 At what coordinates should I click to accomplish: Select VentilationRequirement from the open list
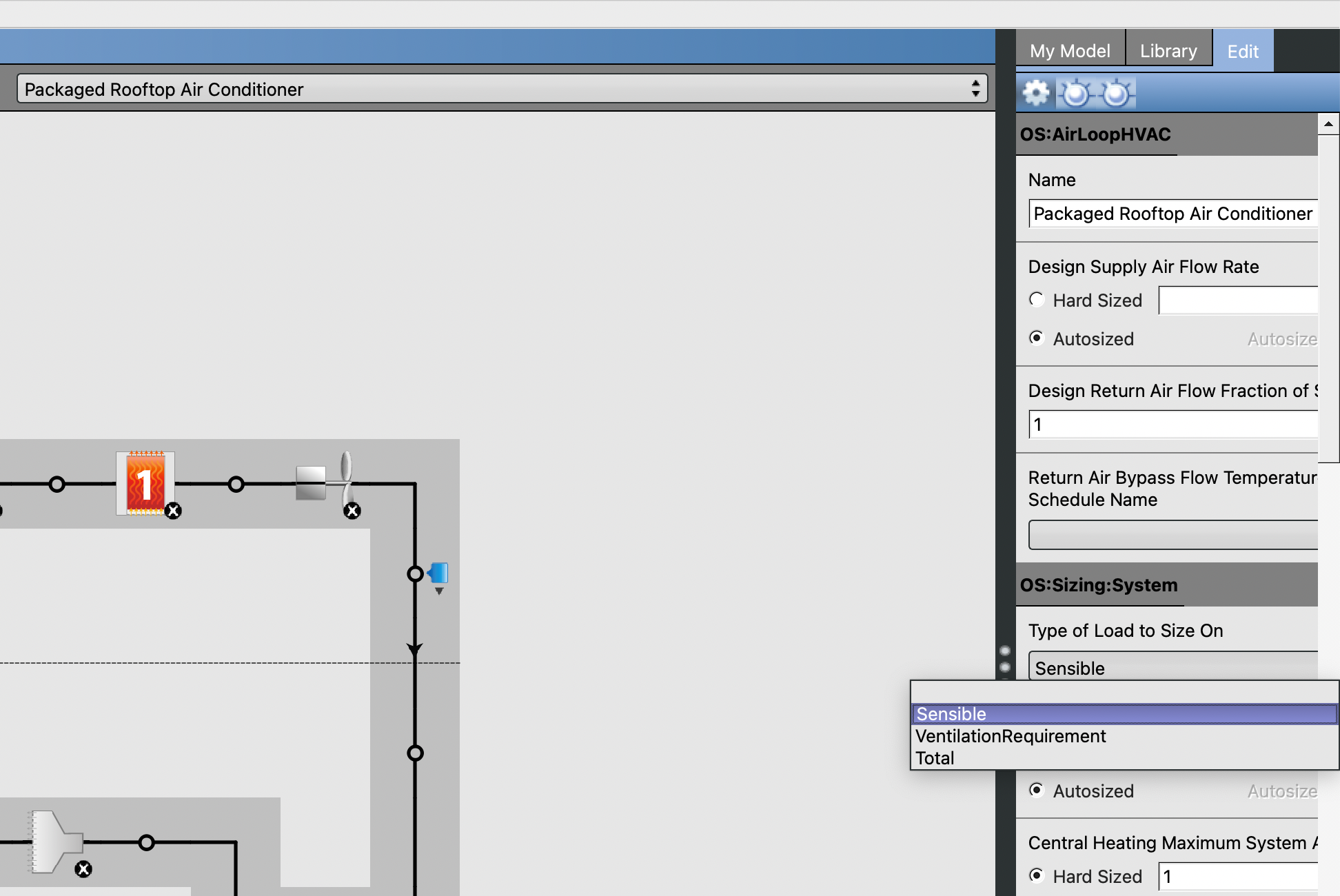click(x=1011, y=735)
